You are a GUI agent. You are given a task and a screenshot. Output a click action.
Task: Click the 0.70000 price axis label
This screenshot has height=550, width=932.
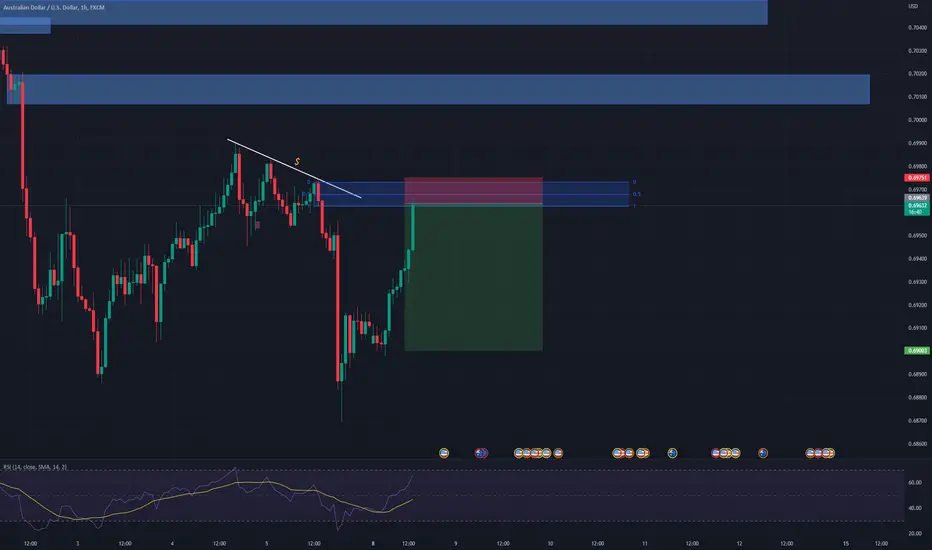point(917,120)
